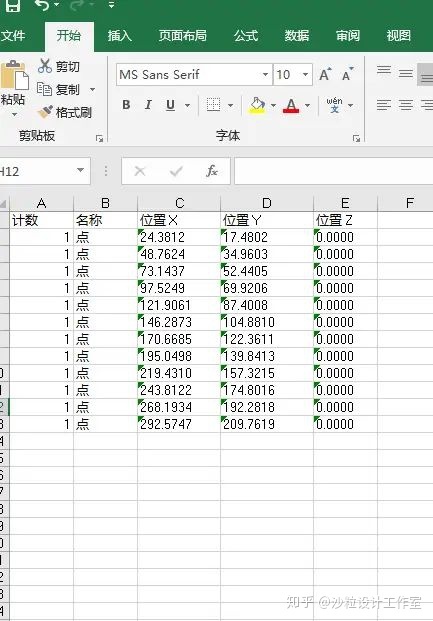Click the Save icon in quick access toolbar
The image size is (433, 621).
(13, 6)
